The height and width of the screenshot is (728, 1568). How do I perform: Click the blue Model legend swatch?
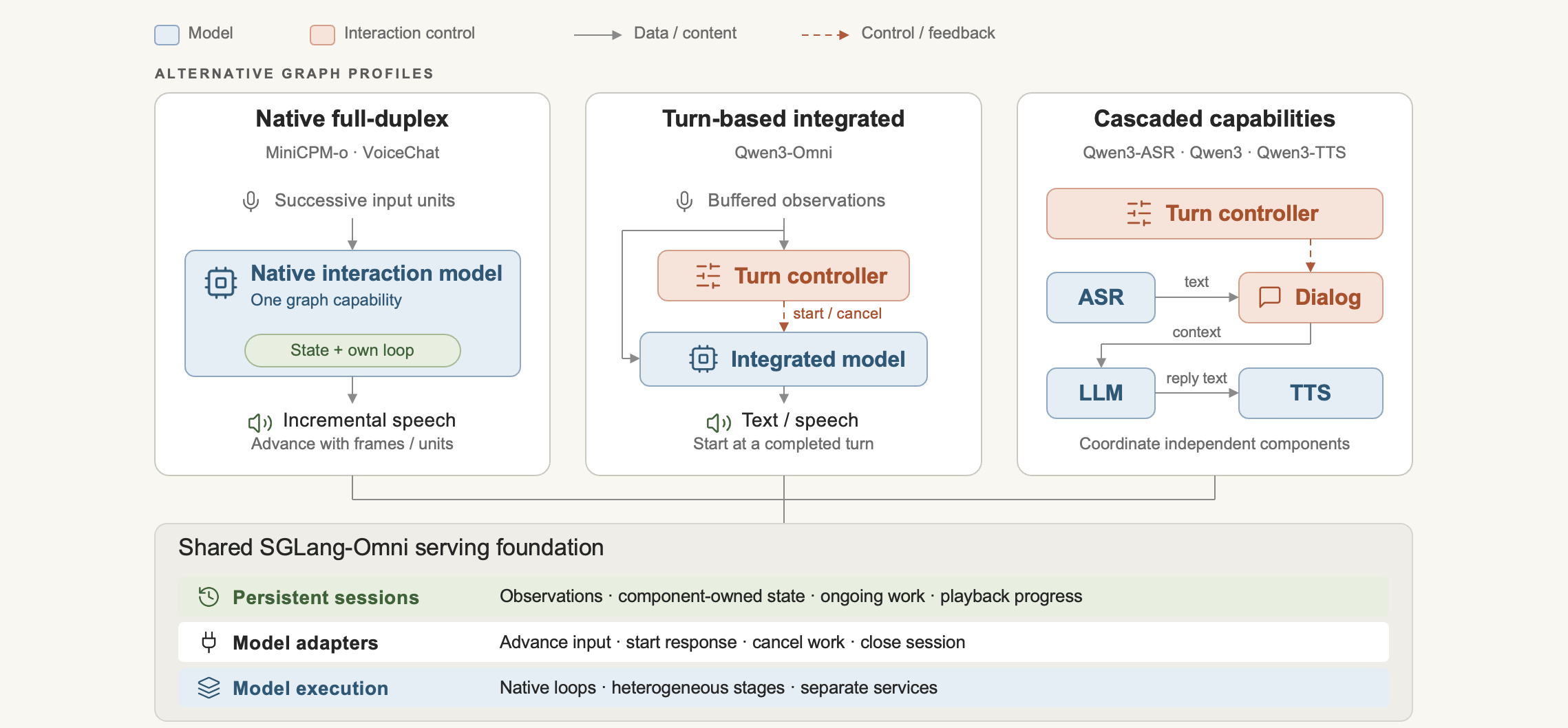[x=167, y=34]
